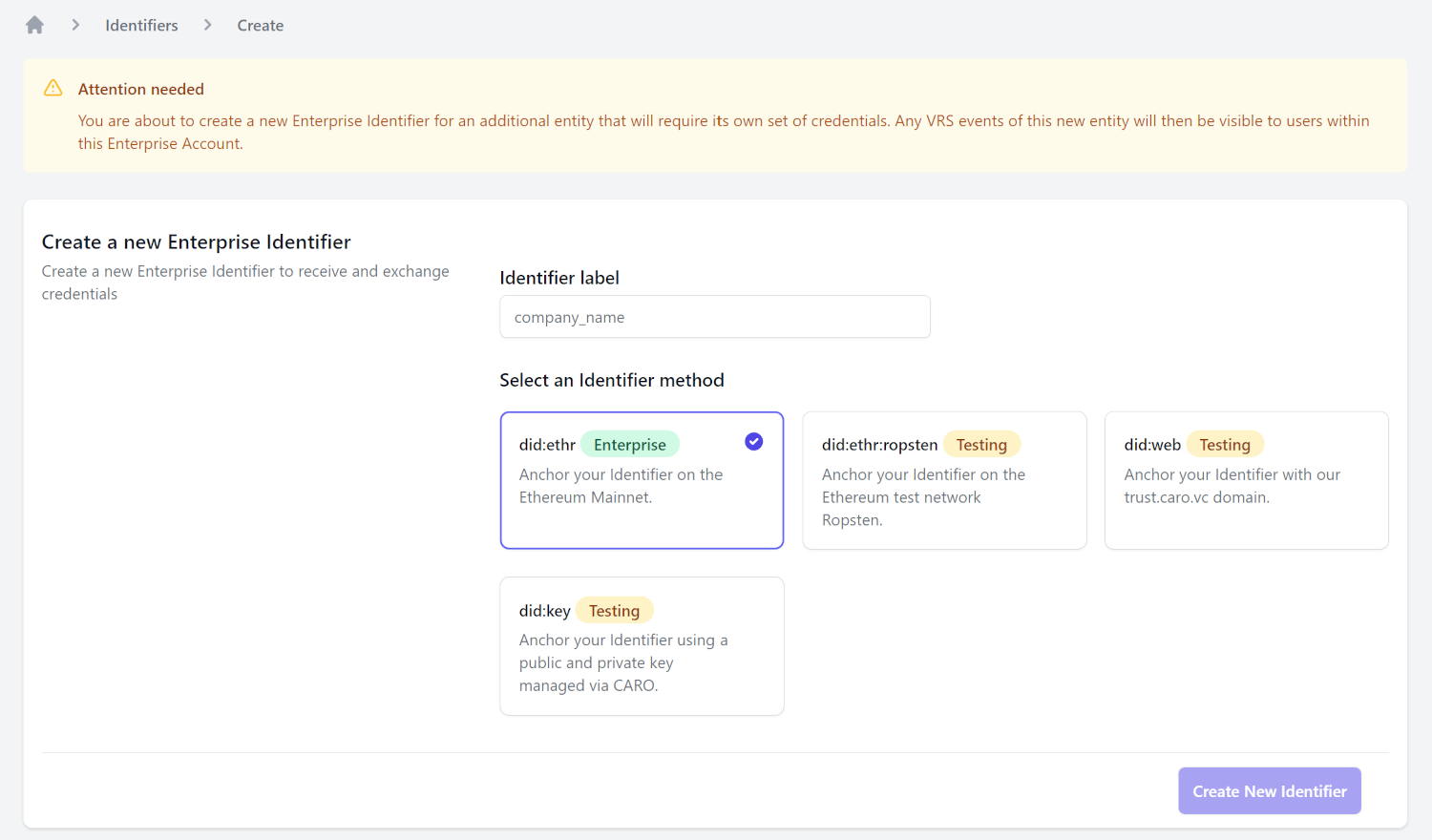Screen dimensions: 1432x840
Task: Click the blue checkmark on did:ethr card
Action: pyautogui.click(x=753, y=441)
